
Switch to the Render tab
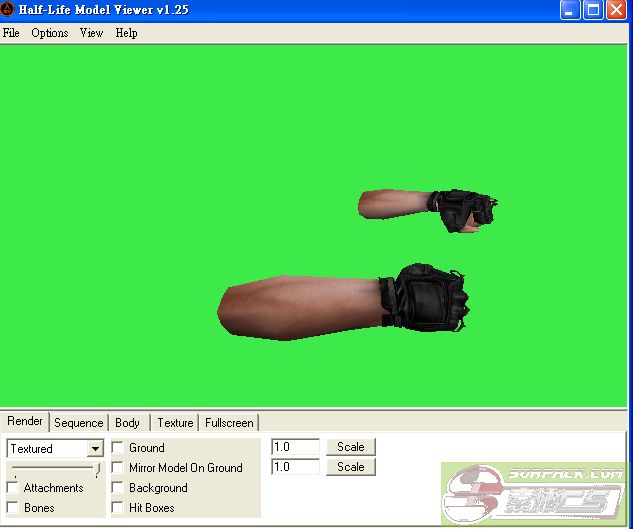25,421
